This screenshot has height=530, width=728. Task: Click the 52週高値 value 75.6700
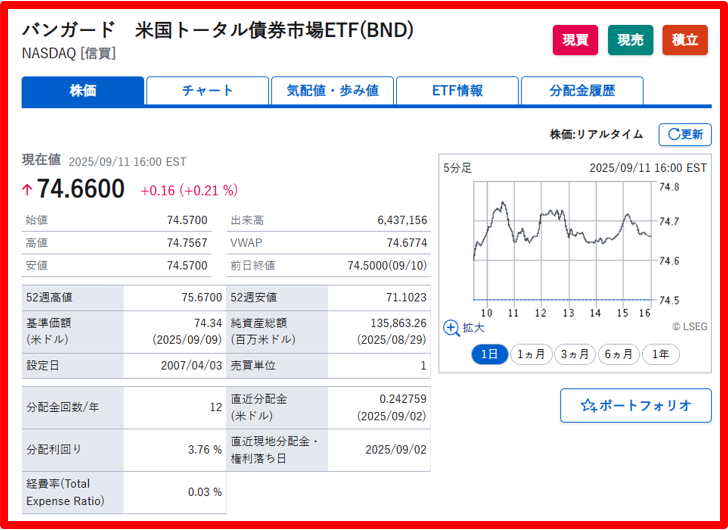[x=202, y=297]
